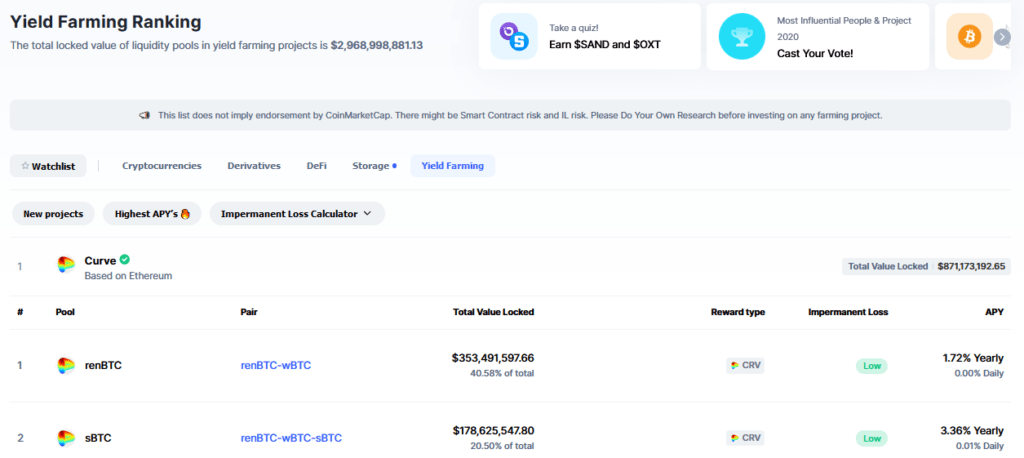The width and height of the screenshot is (1024, 458).
Task: Click the orange Bitcoin banner icon
Action: [x=969, y=37]
